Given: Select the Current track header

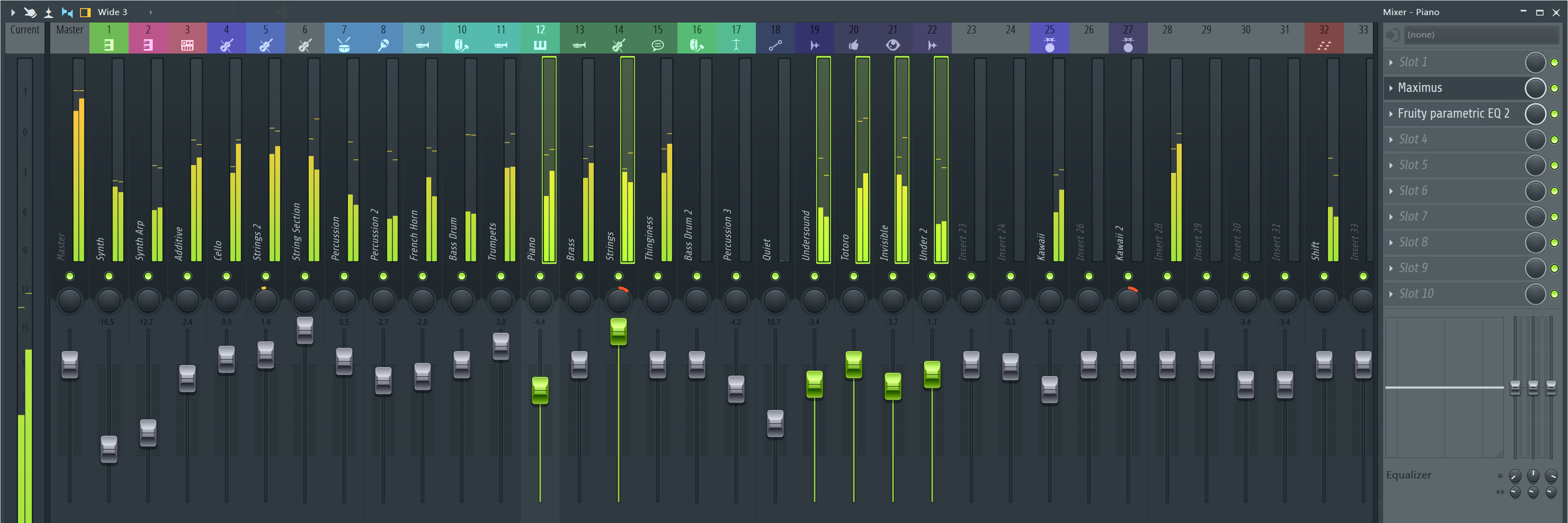Looking at the screenshot, I should (25, 38).
